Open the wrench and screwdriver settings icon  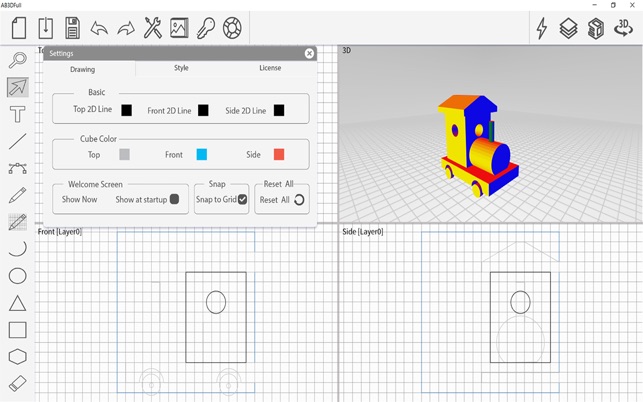pos(153,28)
